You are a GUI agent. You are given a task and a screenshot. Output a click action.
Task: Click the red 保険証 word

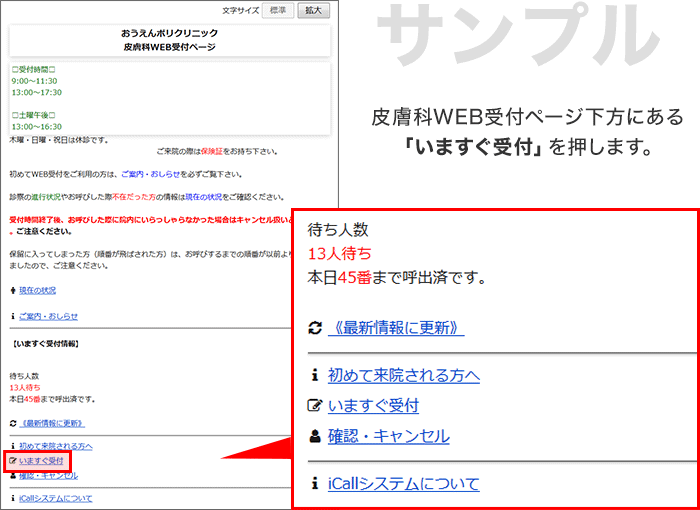(212, 152)
